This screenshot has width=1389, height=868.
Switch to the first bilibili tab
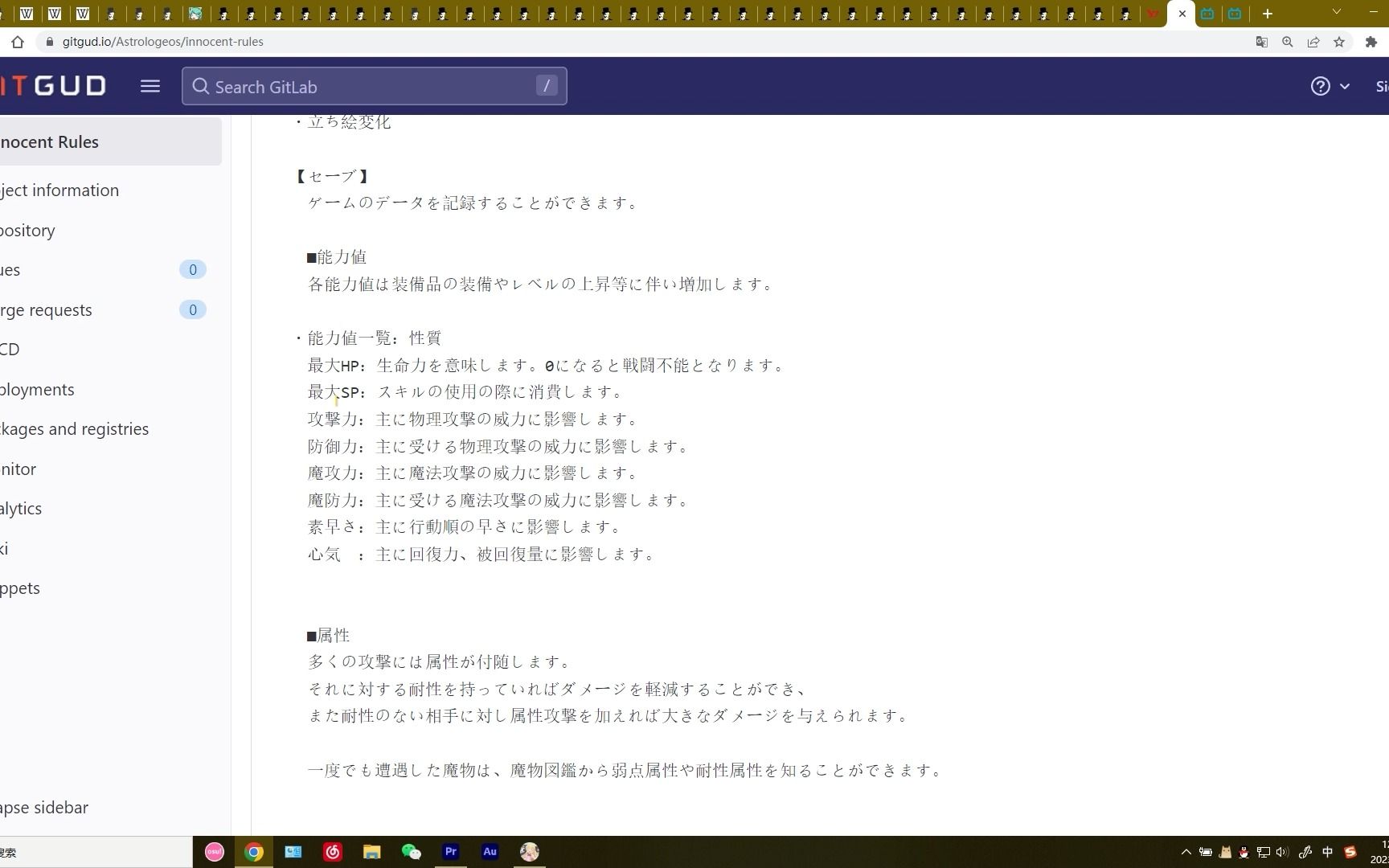(1207, 14)
